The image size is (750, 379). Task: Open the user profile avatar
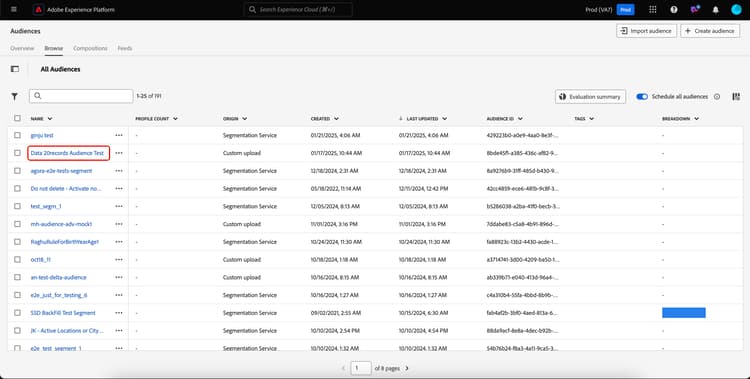click(736, 10)
